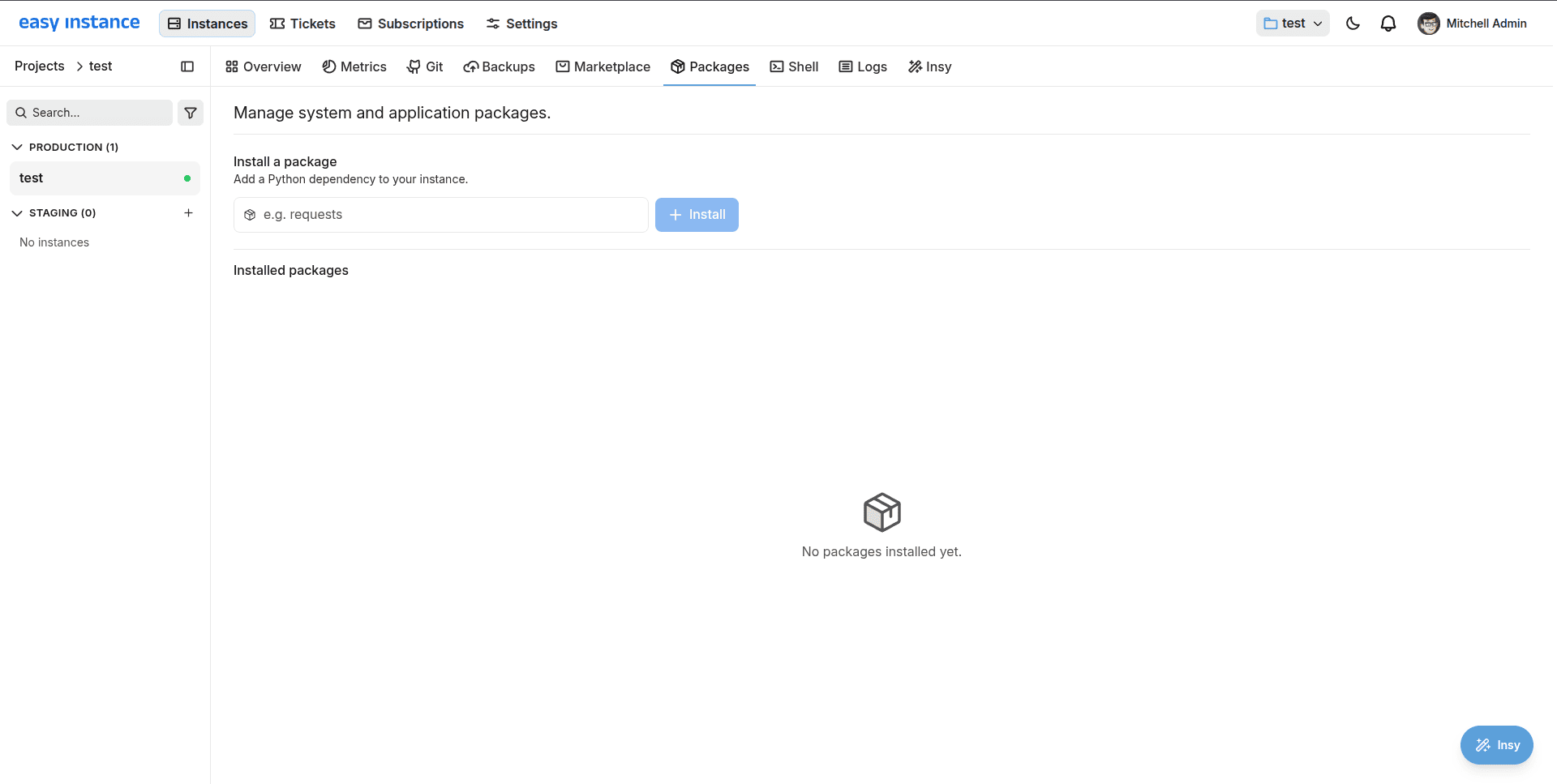Open the Marketplace tab
Image resolution: width=1557 pixels, height=784 pixels.
[x=603, y=66]
